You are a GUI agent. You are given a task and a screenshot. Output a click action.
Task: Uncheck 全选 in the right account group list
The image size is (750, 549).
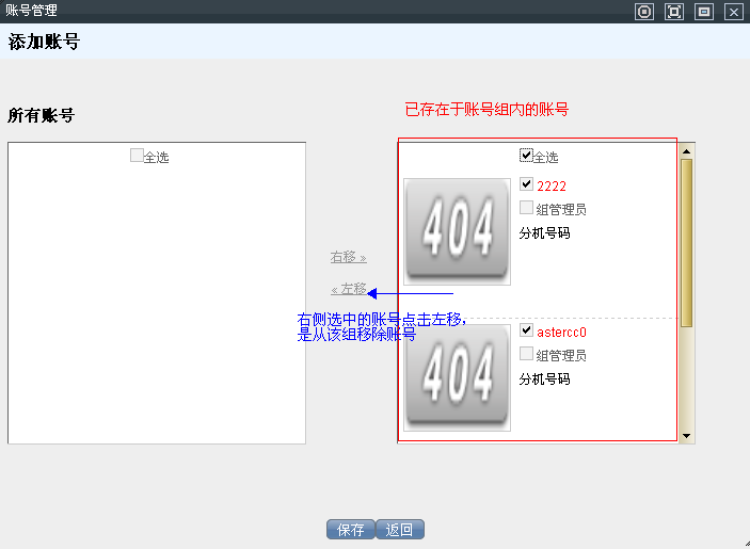tap(526, 155)
